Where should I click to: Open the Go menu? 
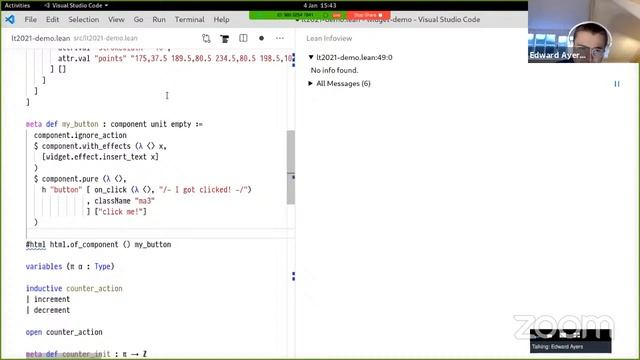tap(138, 19)
